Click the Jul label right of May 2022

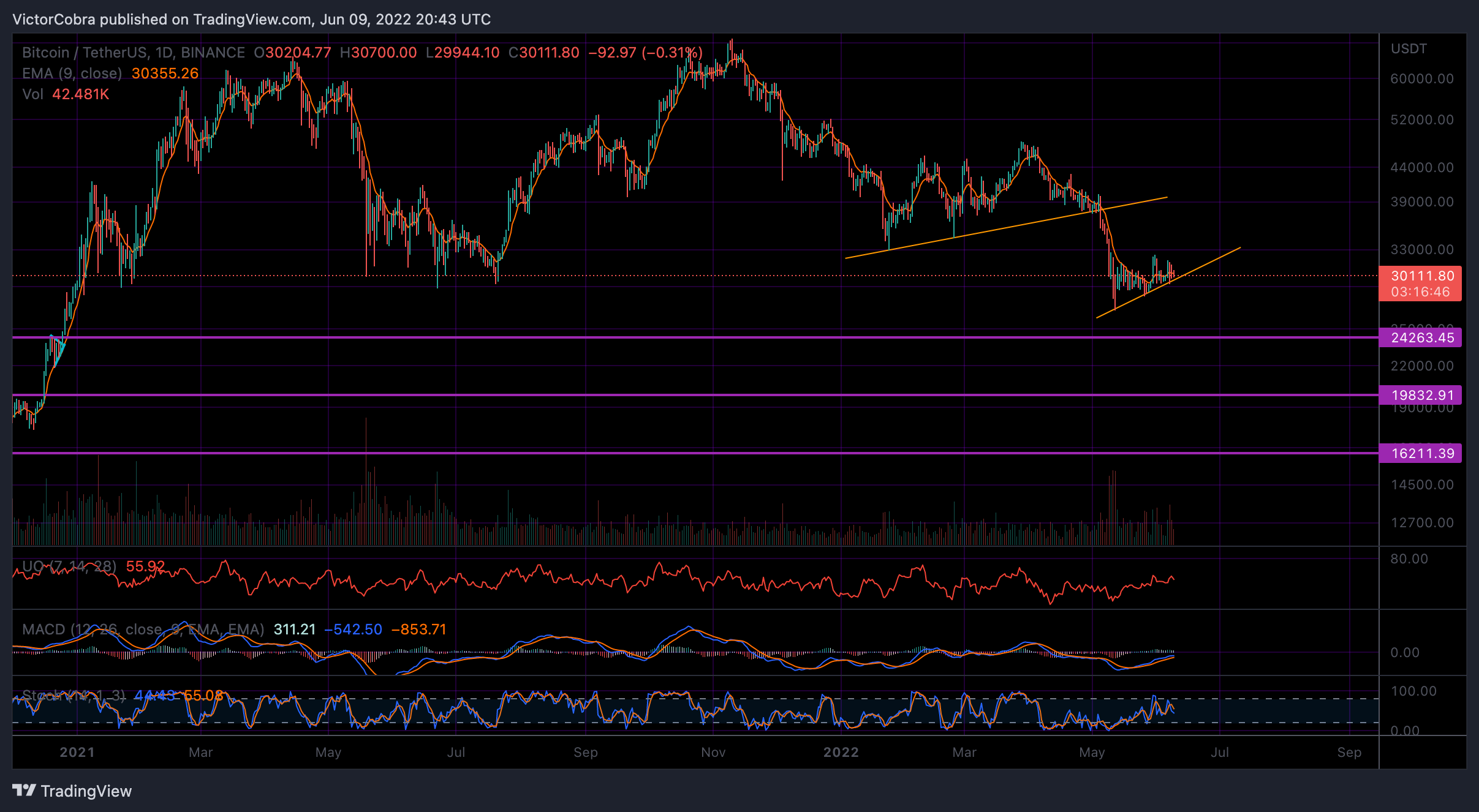pos(1219,752)
